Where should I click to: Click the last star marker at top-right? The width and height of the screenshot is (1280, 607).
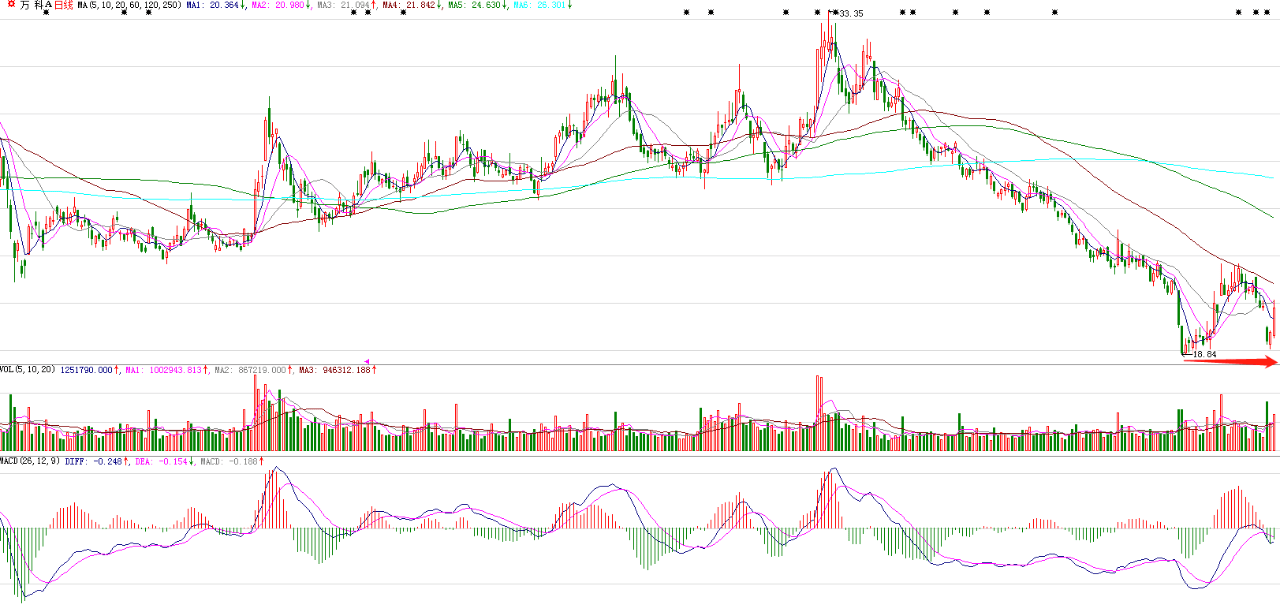[1270, 12]
